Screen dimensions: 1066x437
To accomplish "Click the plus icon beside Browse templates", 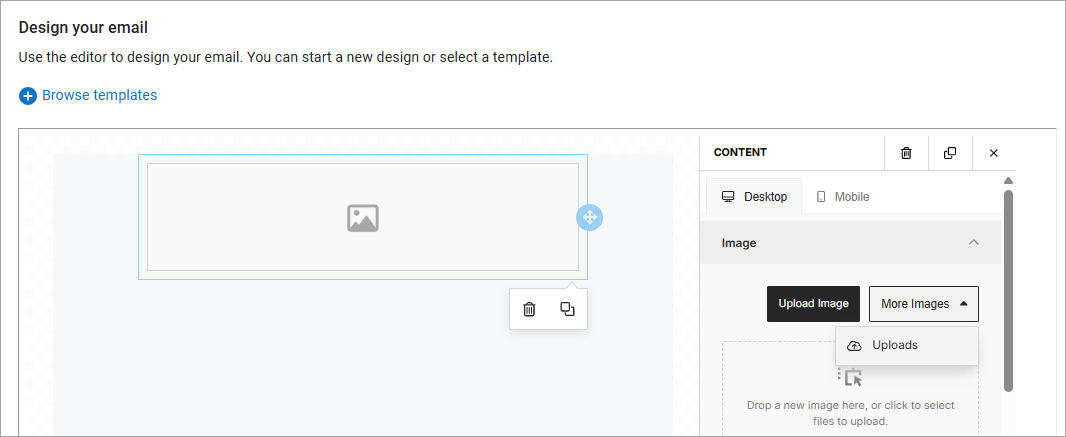I will 28,96.
